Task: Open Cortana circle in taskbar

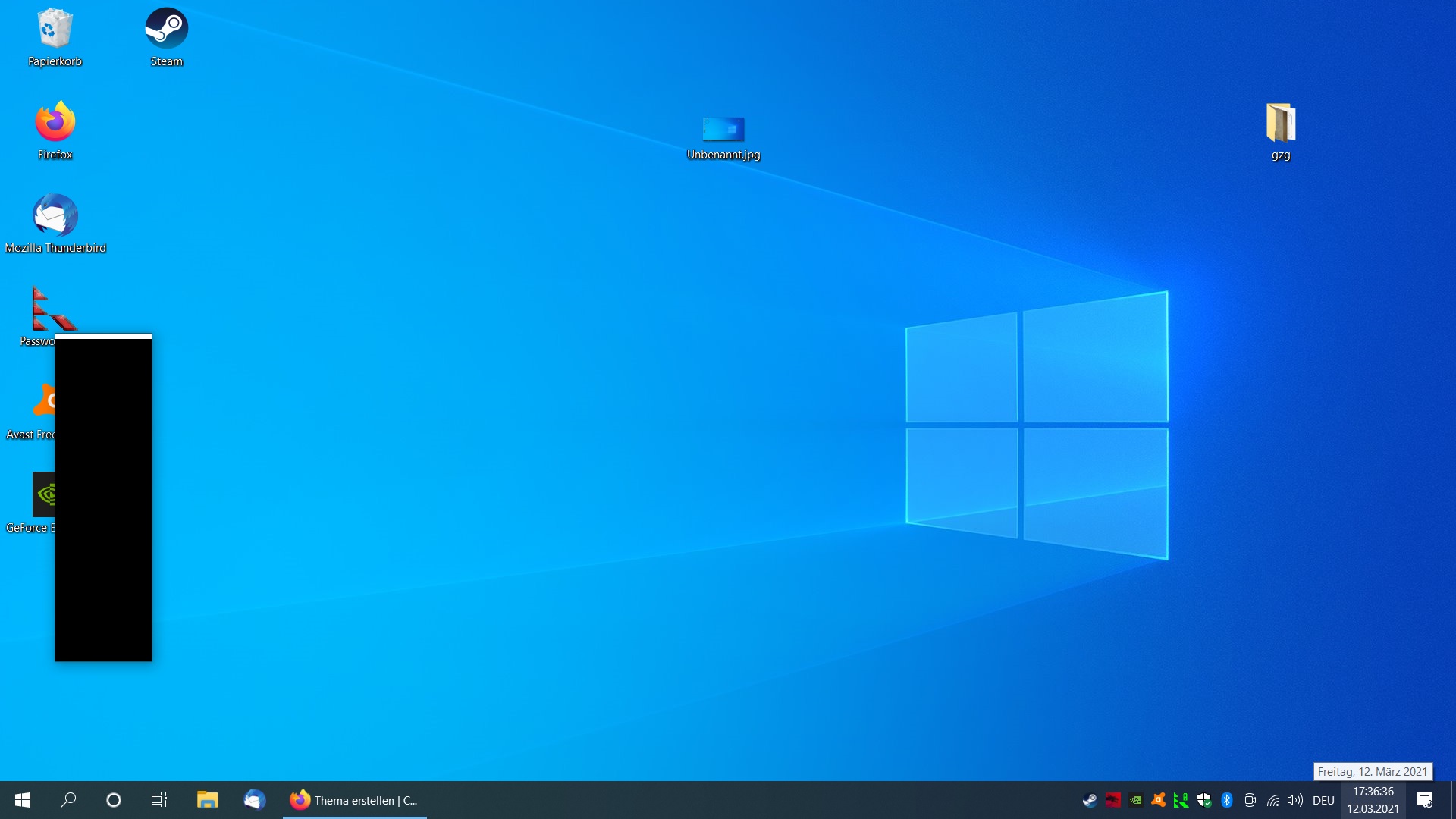Action: pos(114,800)
